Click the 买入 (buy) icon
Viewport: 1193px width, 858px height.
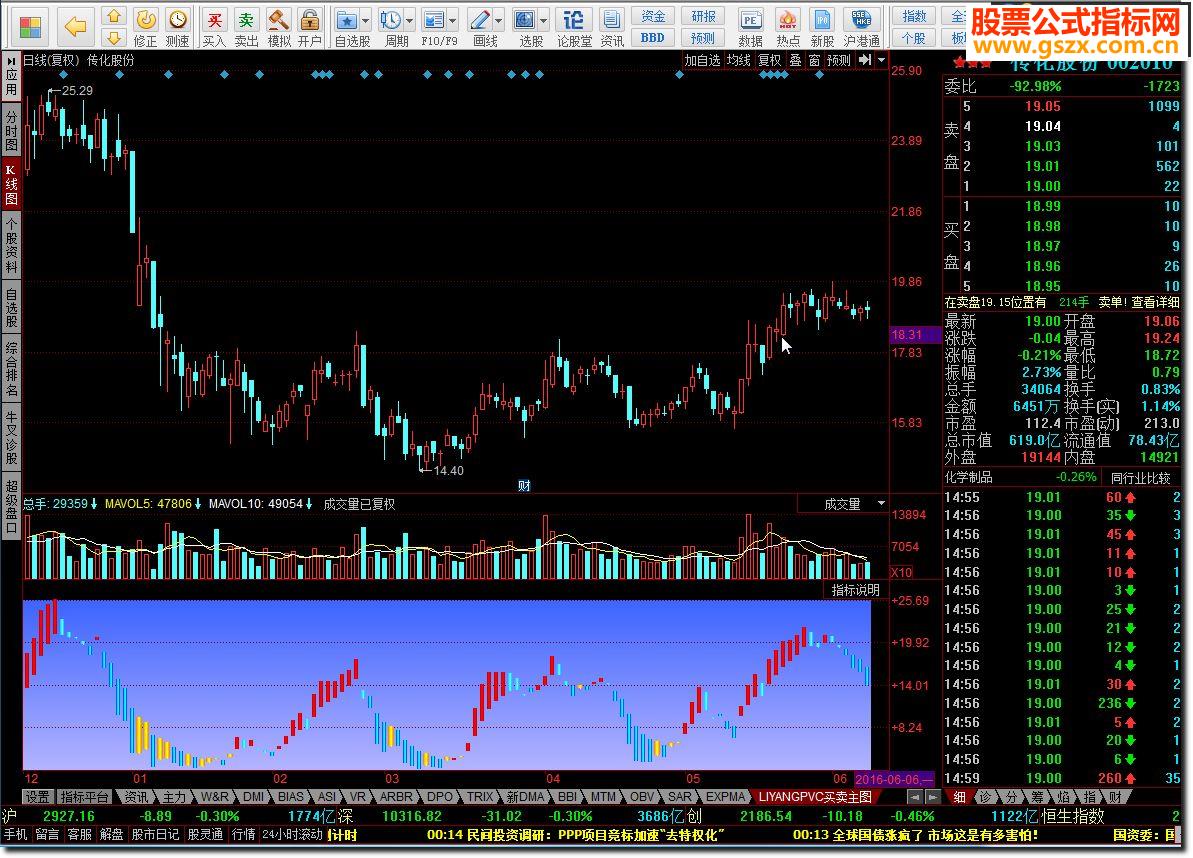pos(214,21)
